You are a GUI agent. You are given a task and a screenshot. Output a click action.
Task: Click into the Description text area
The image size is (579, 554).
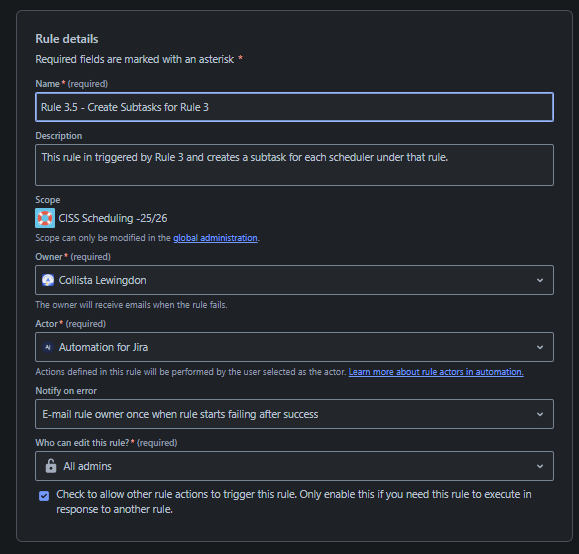pyautogui.click(x=294, y=165)
